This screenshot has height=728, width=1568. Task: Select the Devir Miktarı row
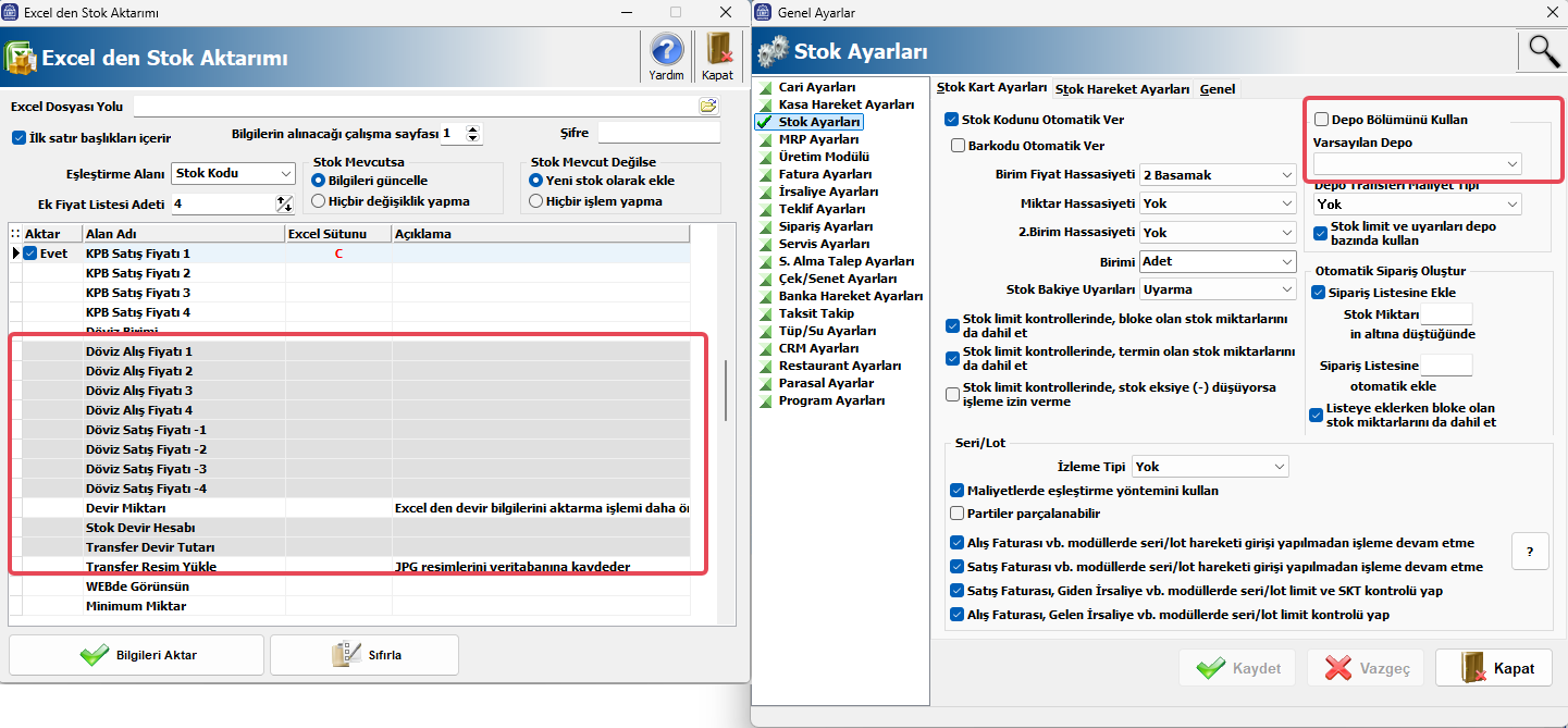(349, 509)
